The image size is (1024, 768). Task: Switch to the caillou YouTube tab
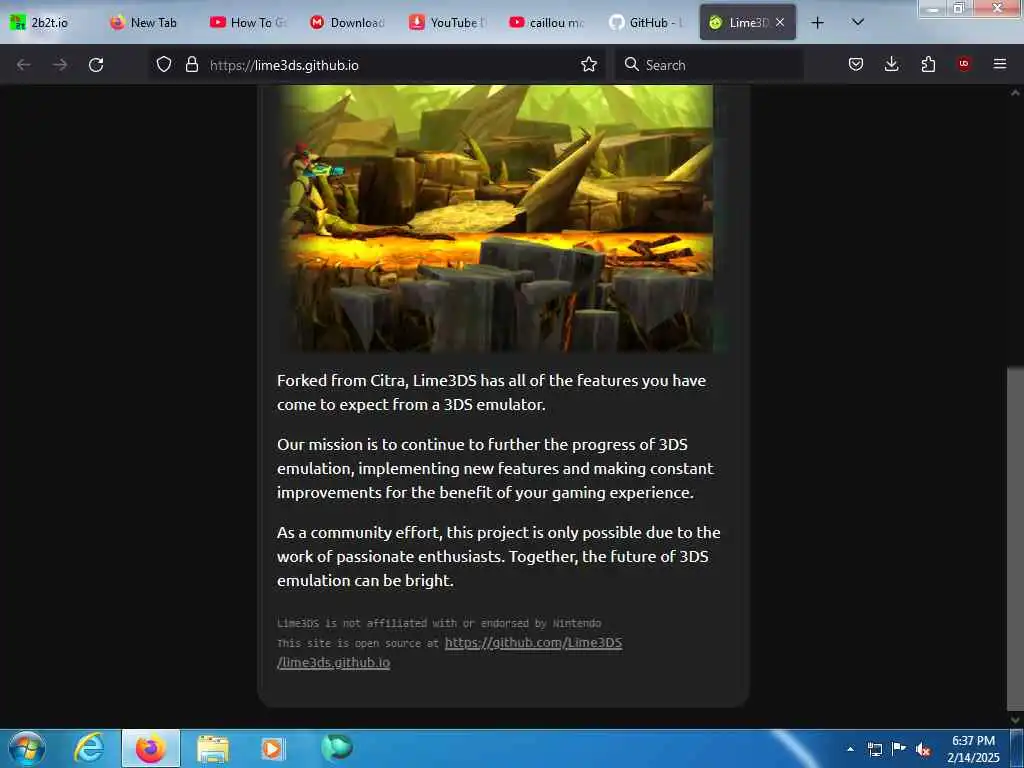[x=547, y=23]
